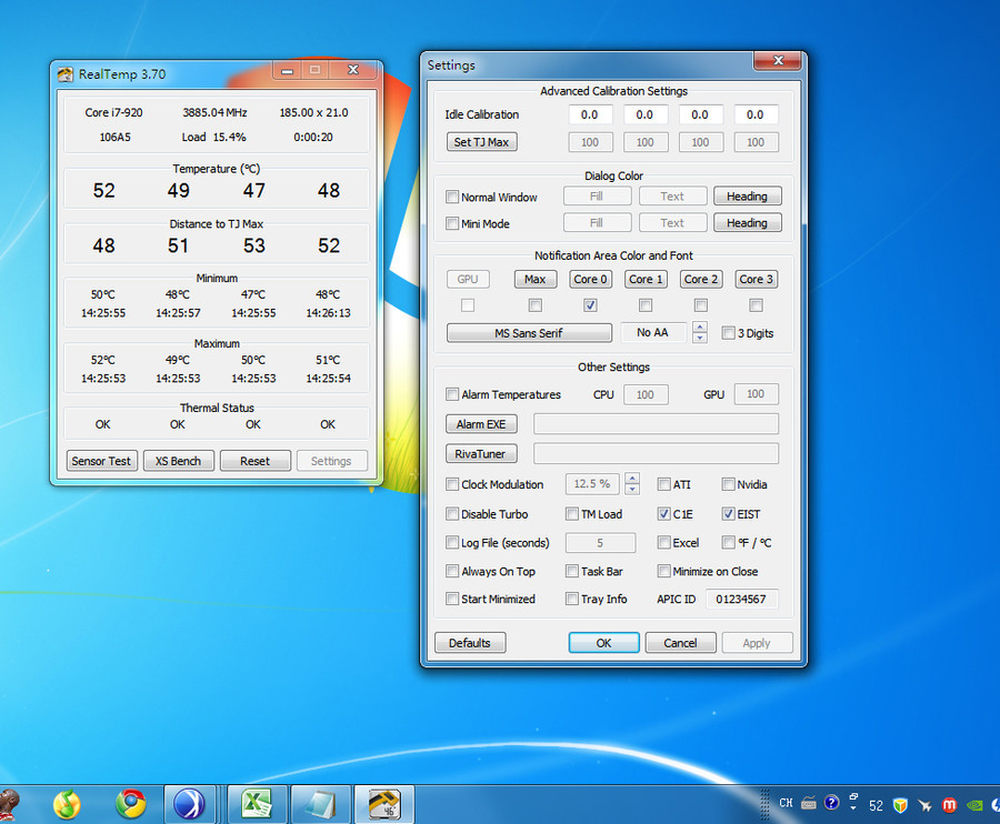This screenshot has height=824, width=1000.
Task: Enable Minimize on Close checkbox
Action: (x=664, y=571)
